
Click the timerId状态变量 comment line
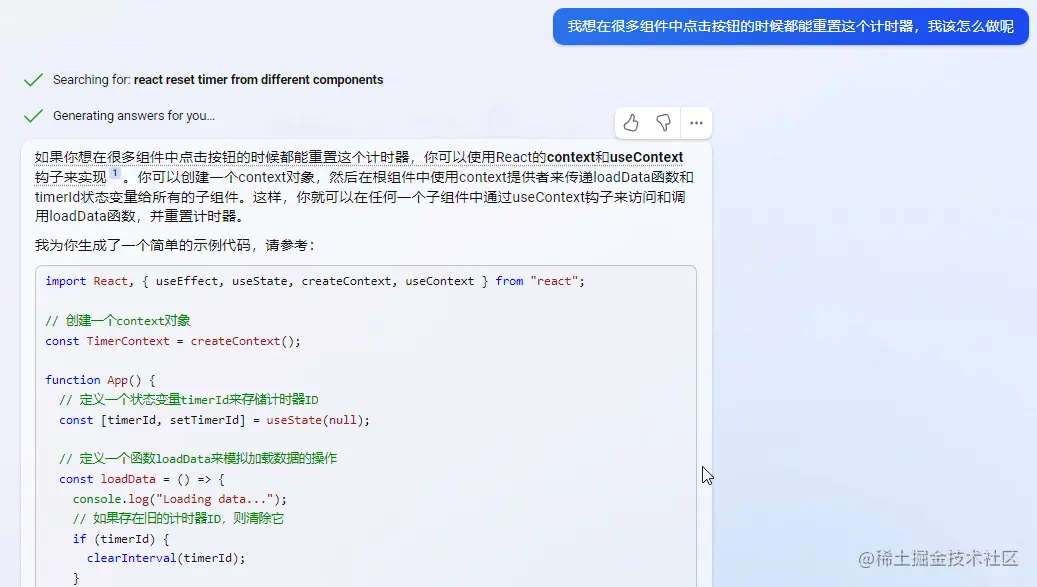click(188, 399)
